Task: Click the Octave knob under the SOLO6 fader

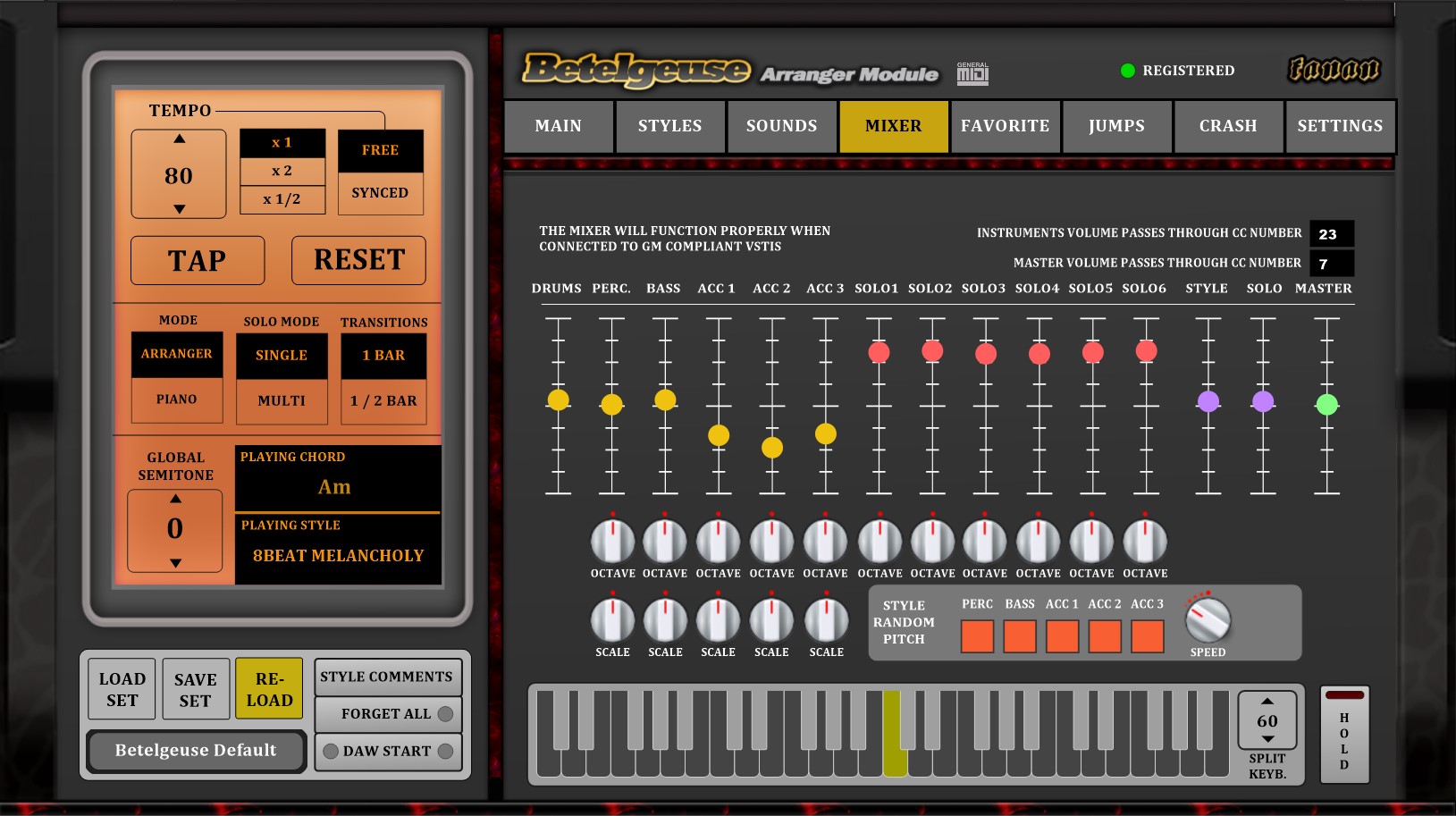Action: (1145, 542)
